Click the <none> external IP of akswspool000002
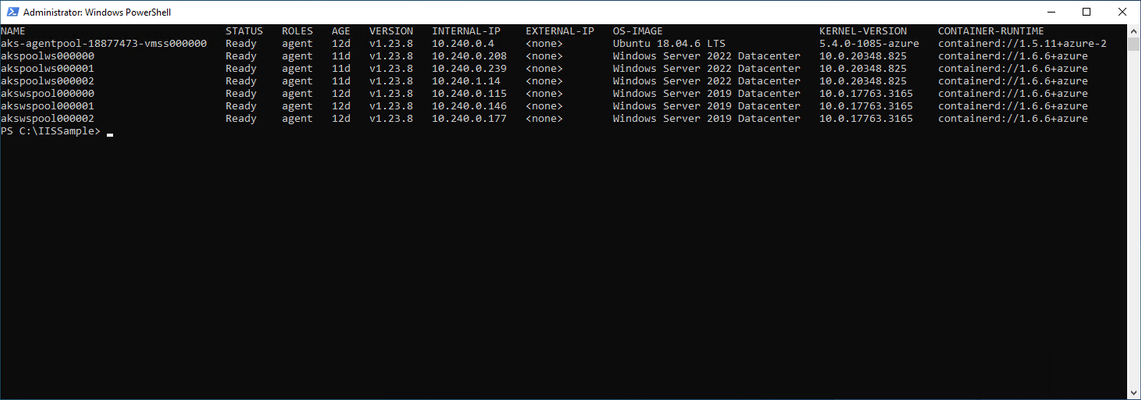The width and height of the screenshot is (1141, 400). pyautogui.click(x=544, y=119)
